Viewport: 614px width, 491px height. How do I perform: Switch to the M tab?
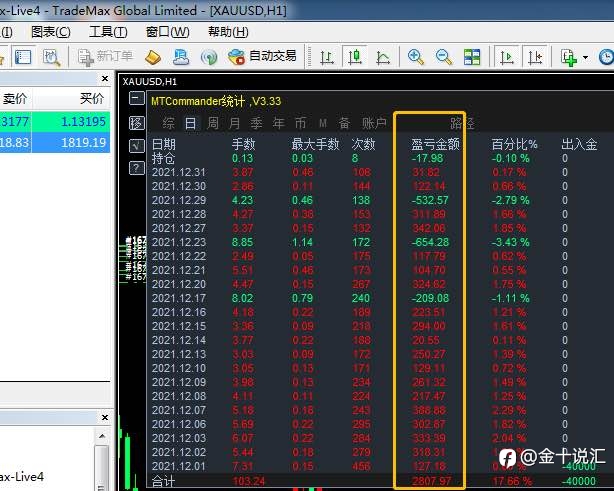pos(323,124)
